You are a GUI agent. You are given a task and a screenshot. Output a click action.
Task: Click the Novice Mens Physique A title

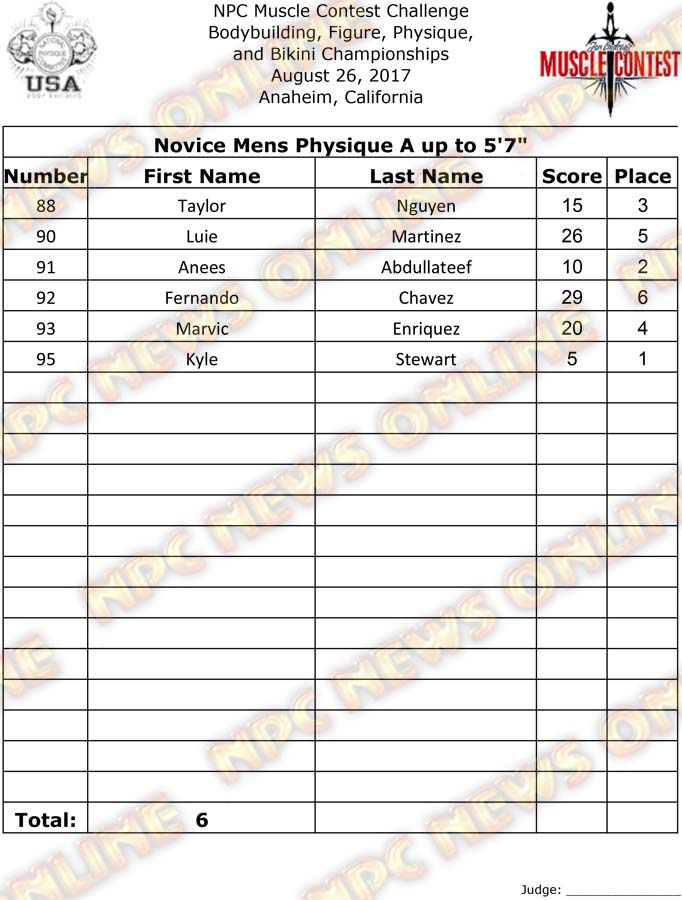click(341, 146)
